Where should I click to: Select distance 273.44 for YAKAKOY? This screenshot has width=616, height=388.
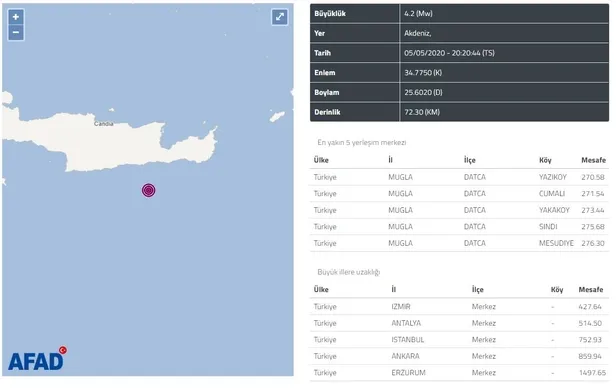[593, 210]
